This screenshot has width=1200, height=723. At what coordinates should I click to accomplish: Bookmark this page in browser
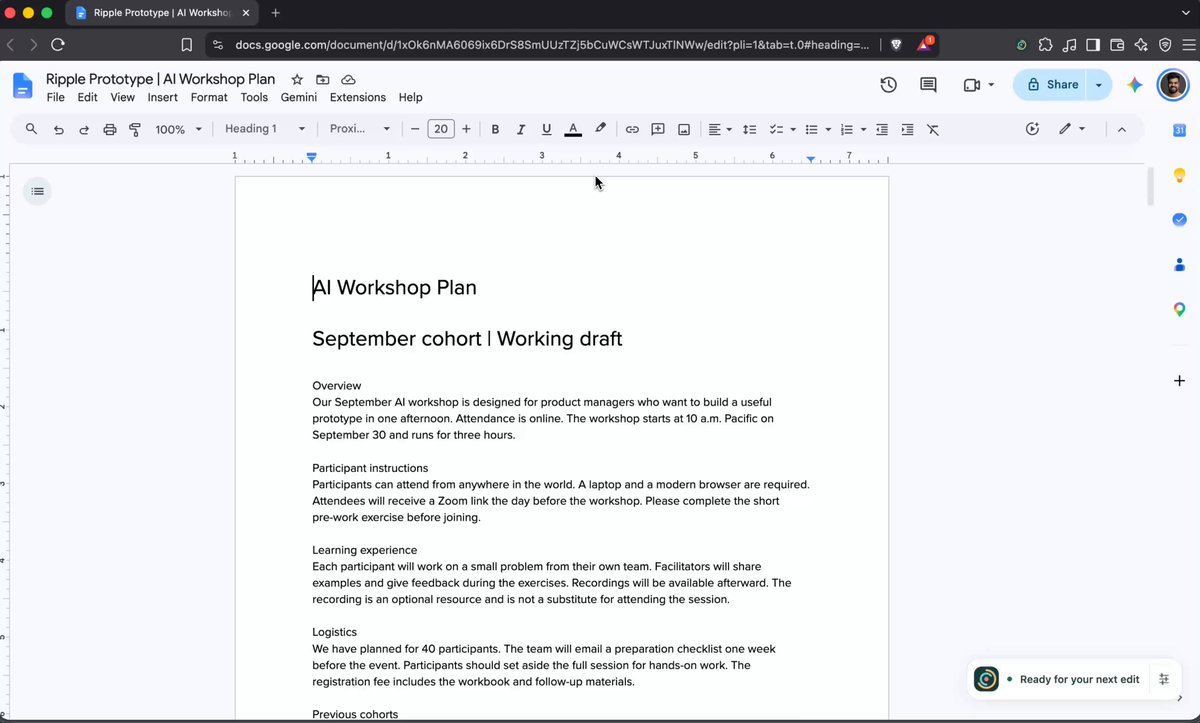186,44
